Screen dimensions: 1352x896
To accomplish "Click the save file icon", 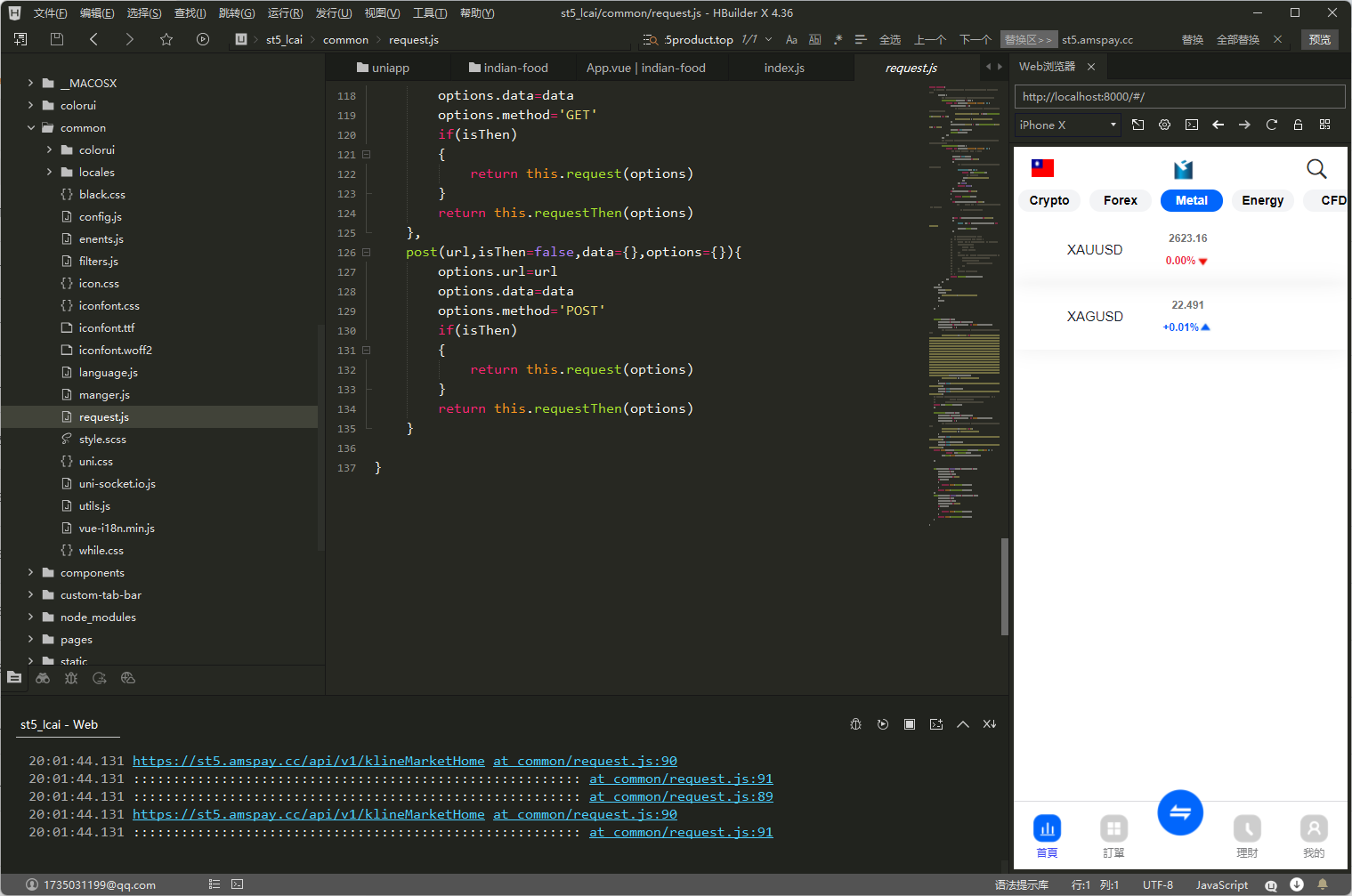I will (x=57, y=39).
